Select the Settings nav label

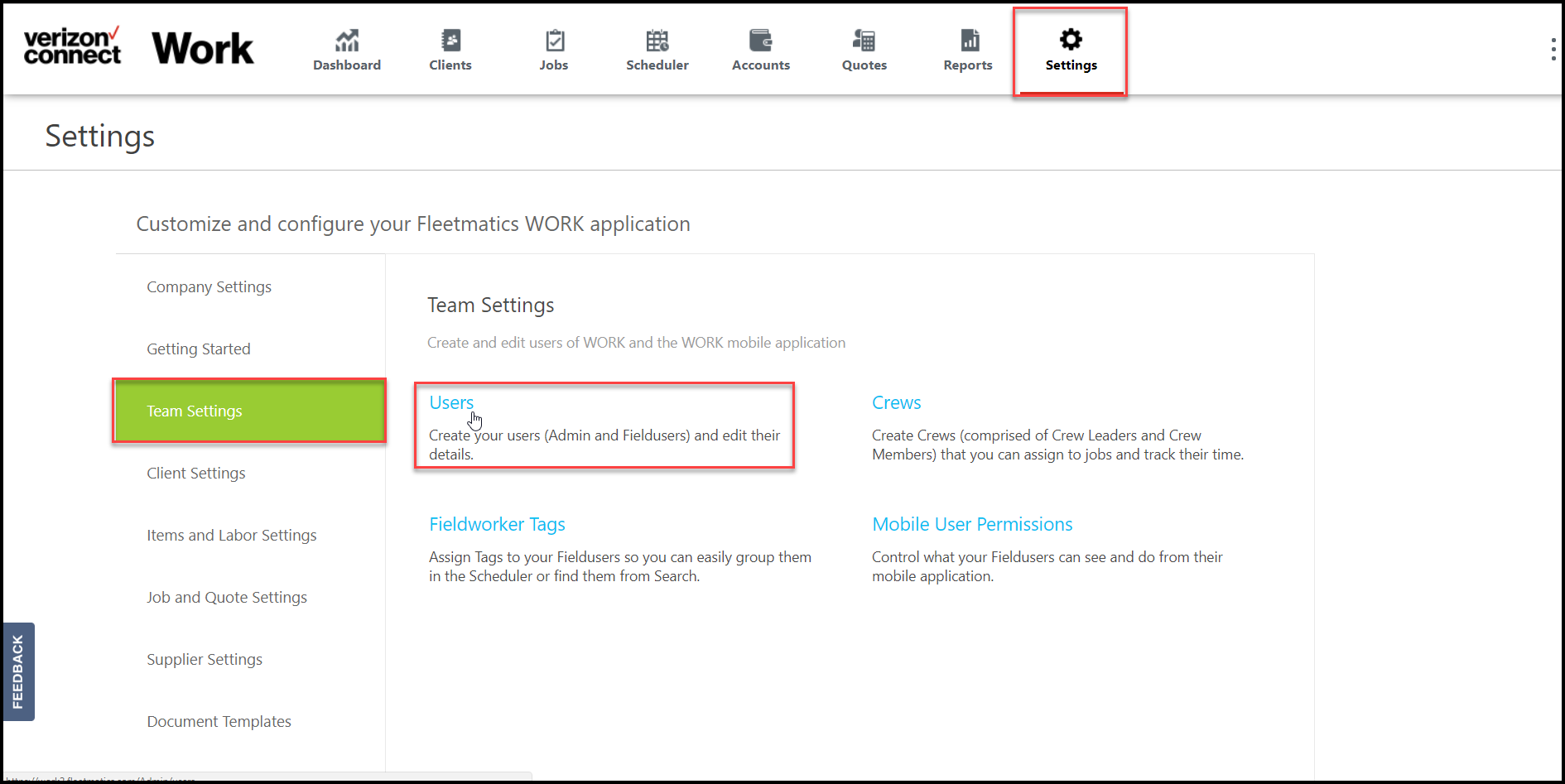pyautogui.click(x=1071, y=65)
